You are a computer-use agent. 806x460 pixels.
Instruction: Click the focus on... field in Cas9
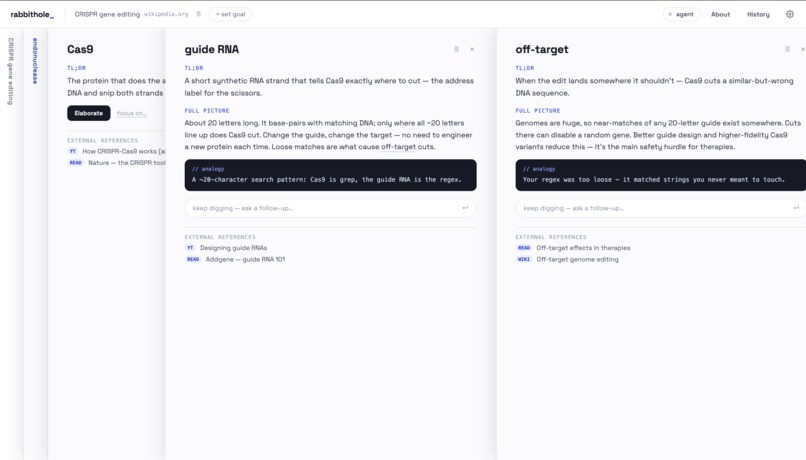point(132,113)
